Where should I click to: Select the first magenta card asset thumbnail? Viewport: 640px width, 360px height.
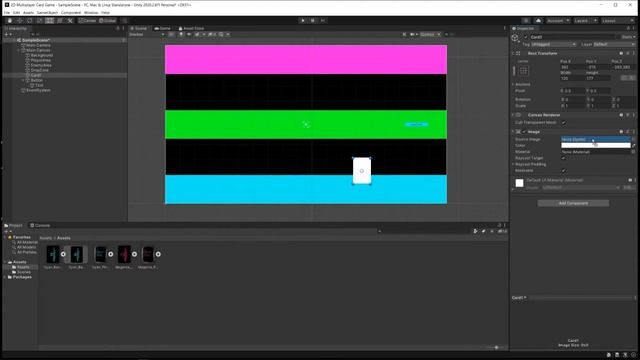pyautogui.click(x=124, y=254)
